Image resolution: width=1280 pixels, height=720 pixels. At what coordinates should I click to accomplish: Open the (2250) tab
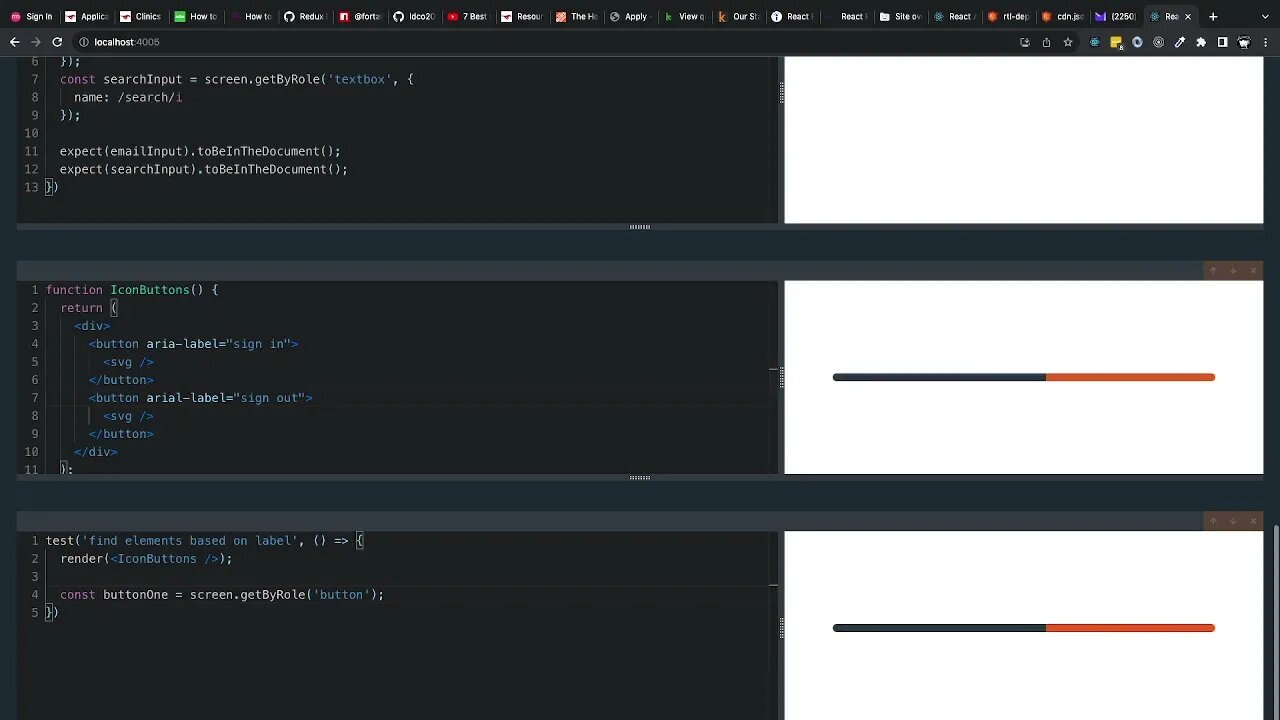pyautogui.click(x=1116, y=16)
